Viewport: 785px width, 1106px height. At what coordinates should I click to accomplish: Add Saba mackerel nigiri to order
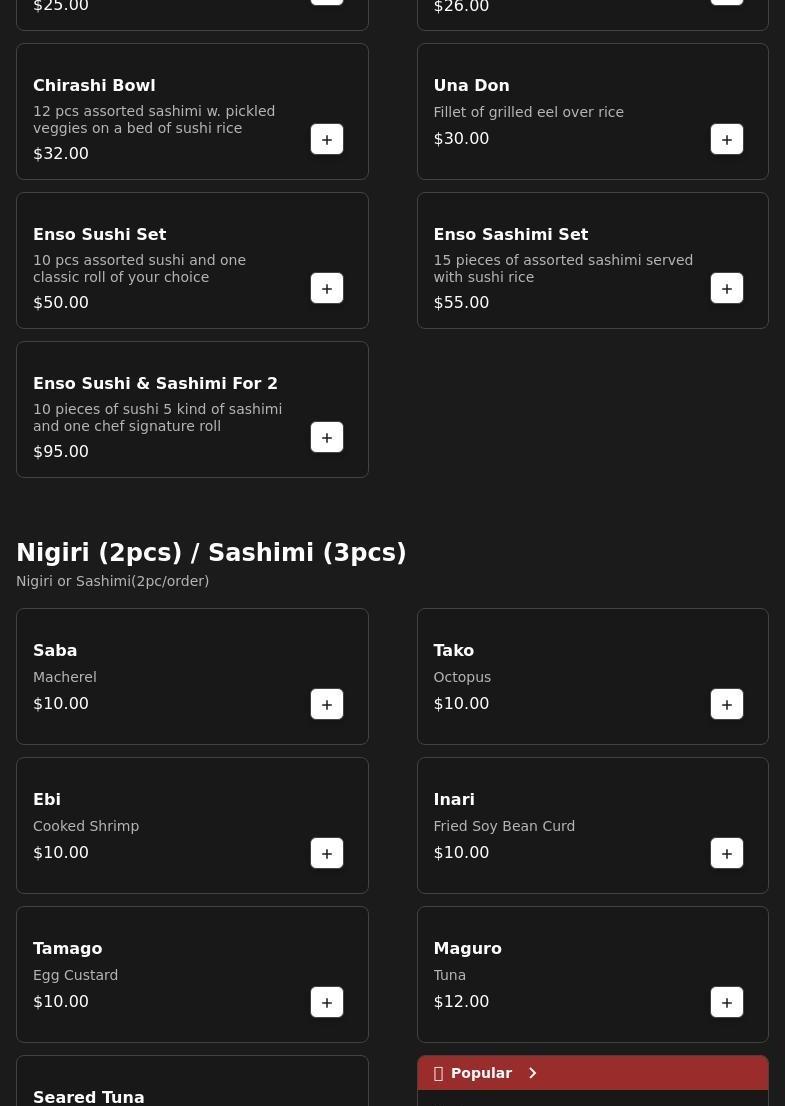tap(327, 704)
